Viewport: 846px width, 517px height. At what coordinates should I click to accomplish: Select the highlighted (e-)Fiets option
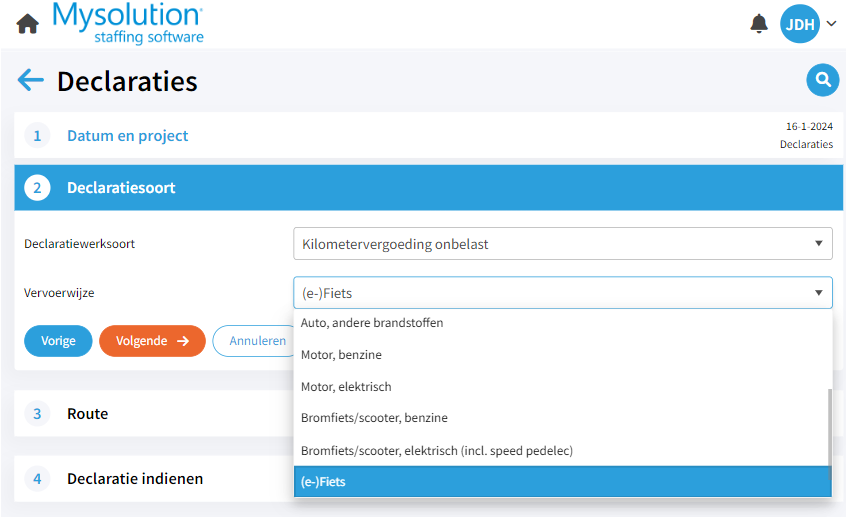(x=323, y=482)
